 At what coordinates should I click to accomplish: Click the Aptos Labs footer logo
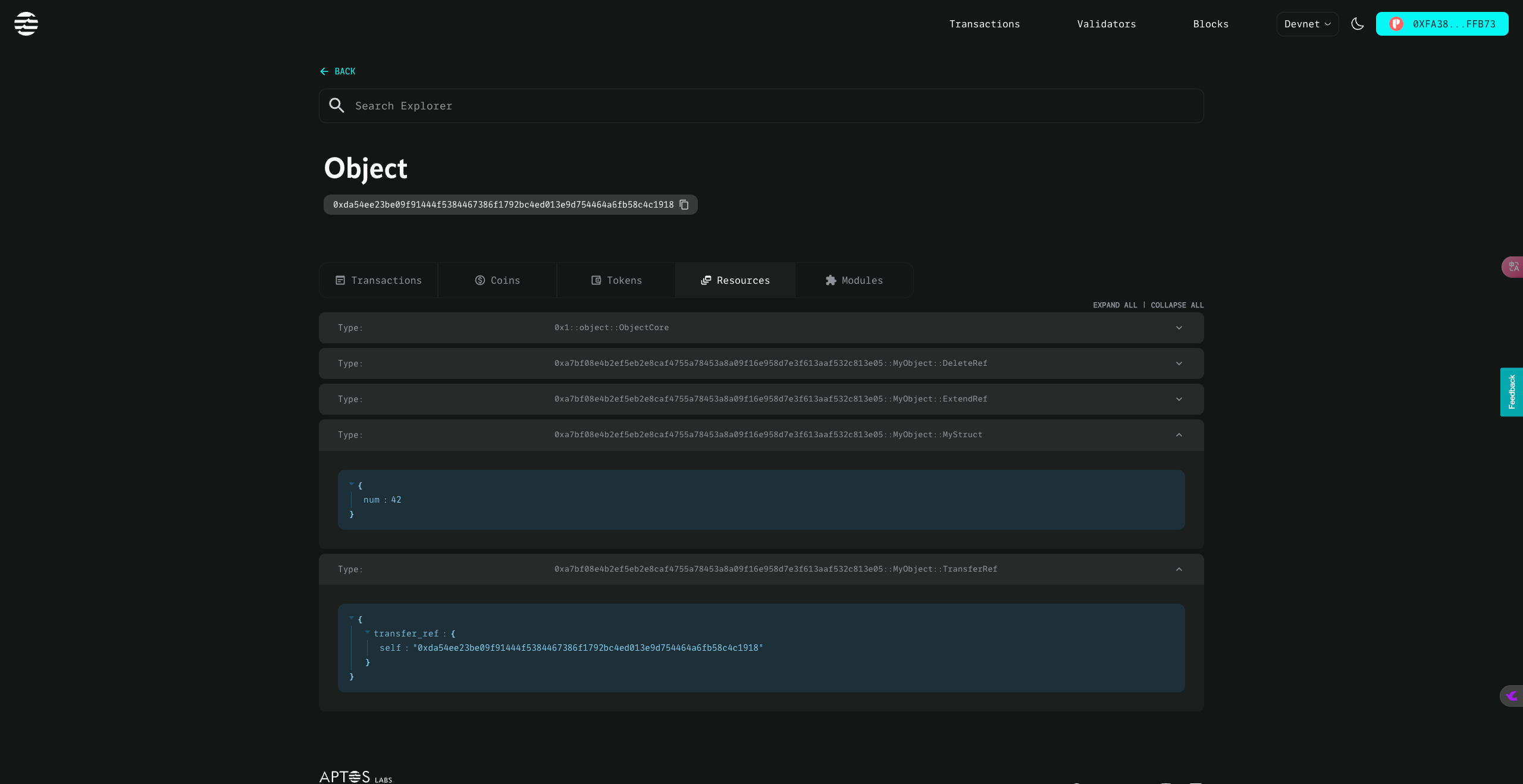356,777
